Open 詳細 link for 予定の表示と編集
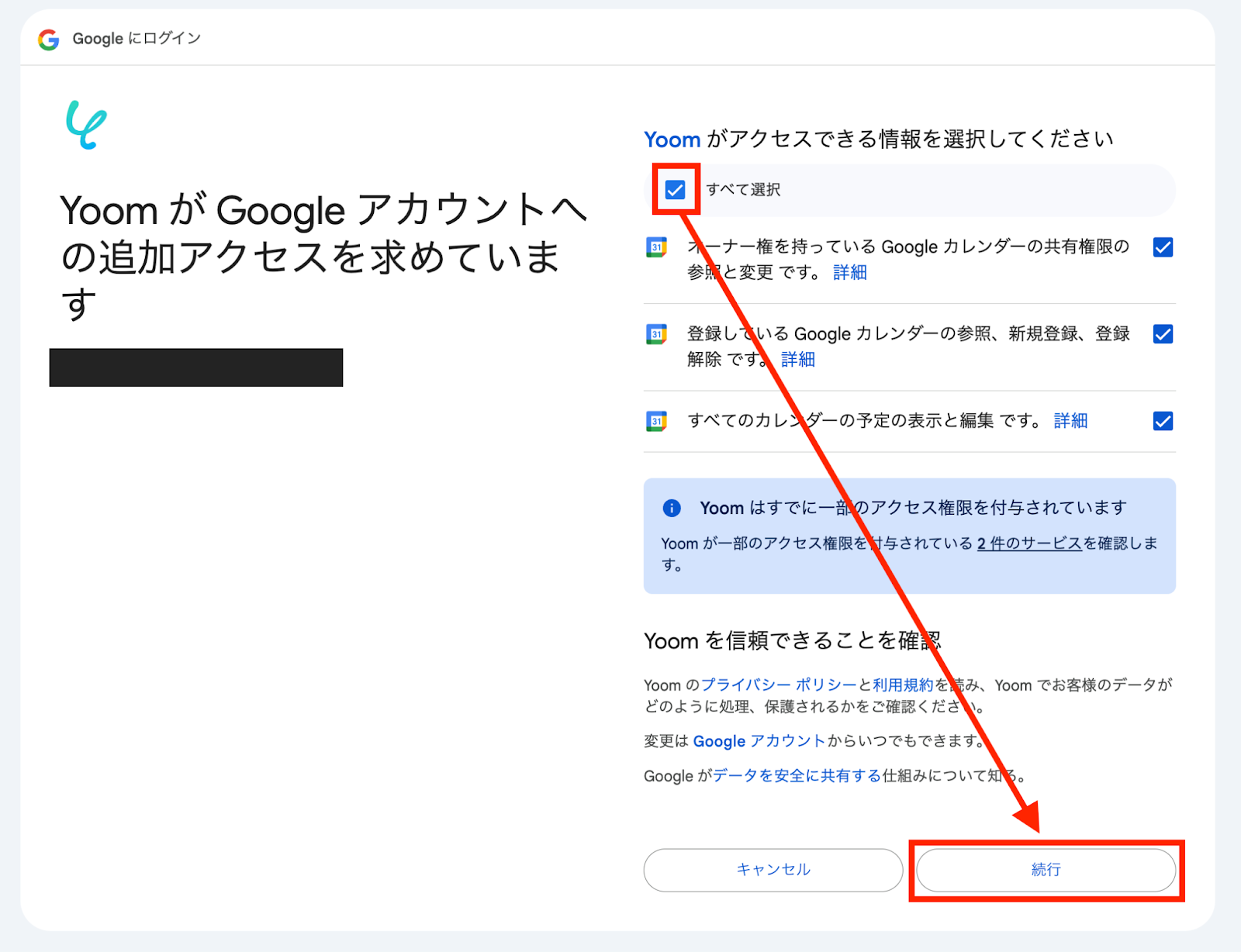The width and height of the screenshot is (1241, 952). point(1070,420)
